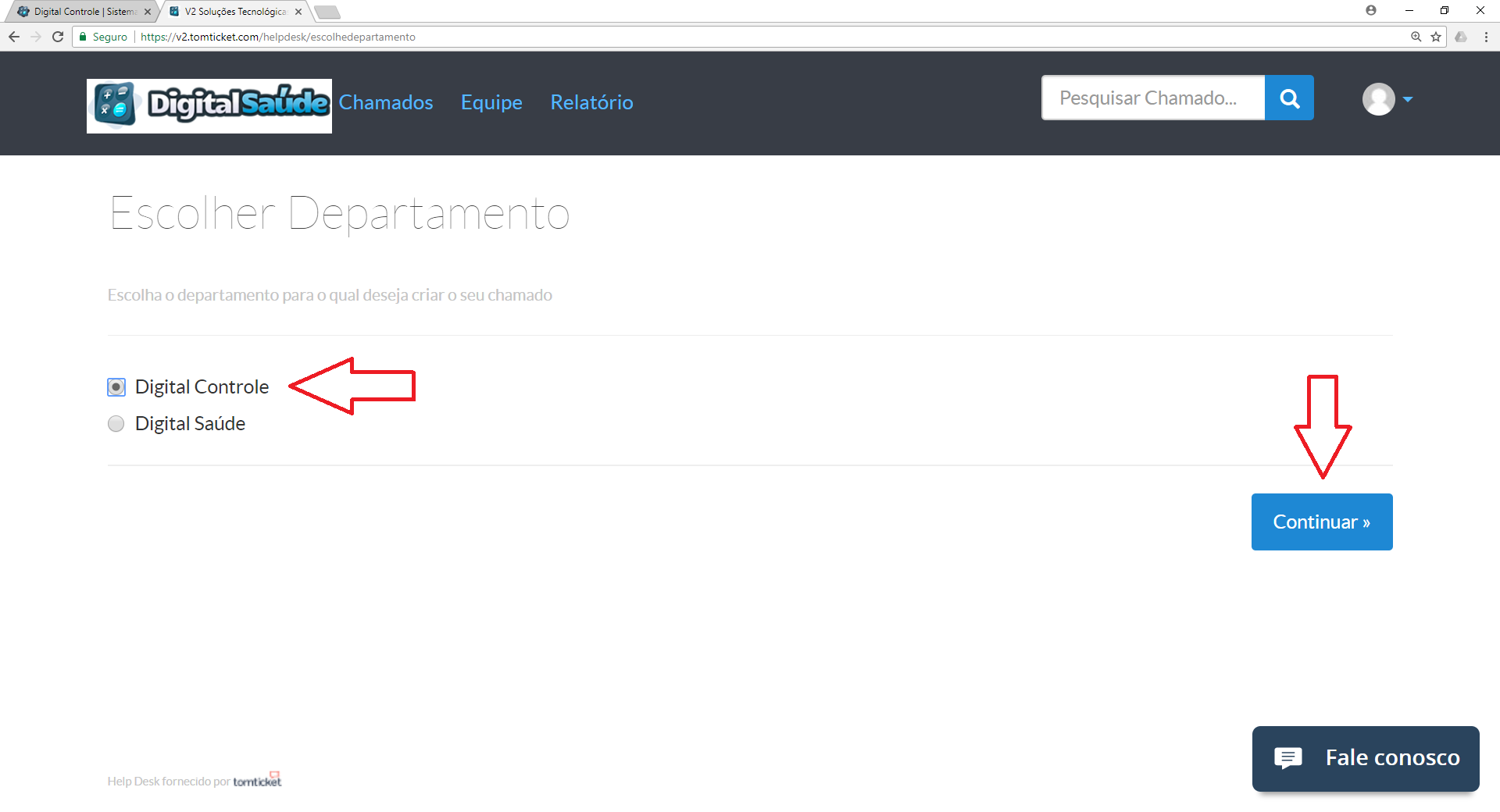1500x812 pixels.
Task: Select the Digital Controle radio option
Action: [x=116, y=387]
